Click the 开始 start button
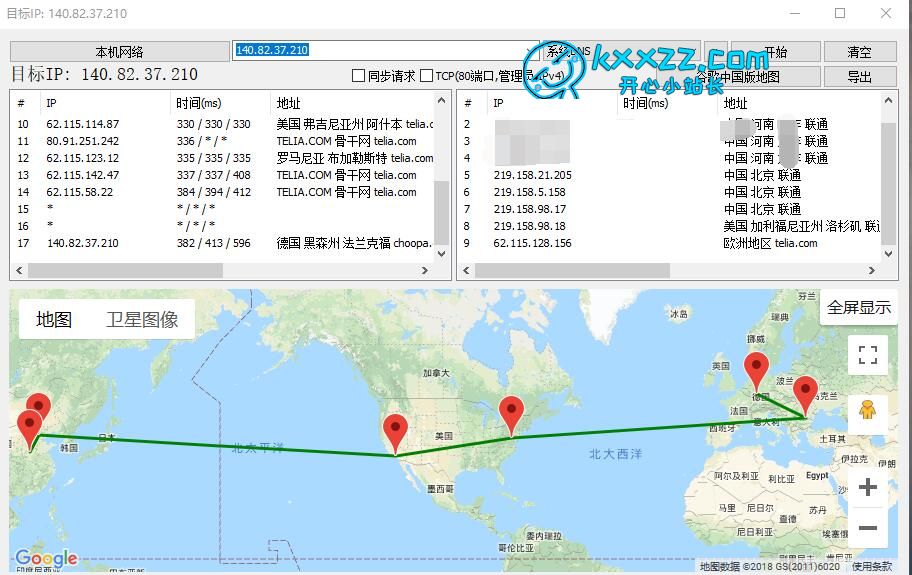The width and height of the screenshot is (912, 575). point(775,52)
